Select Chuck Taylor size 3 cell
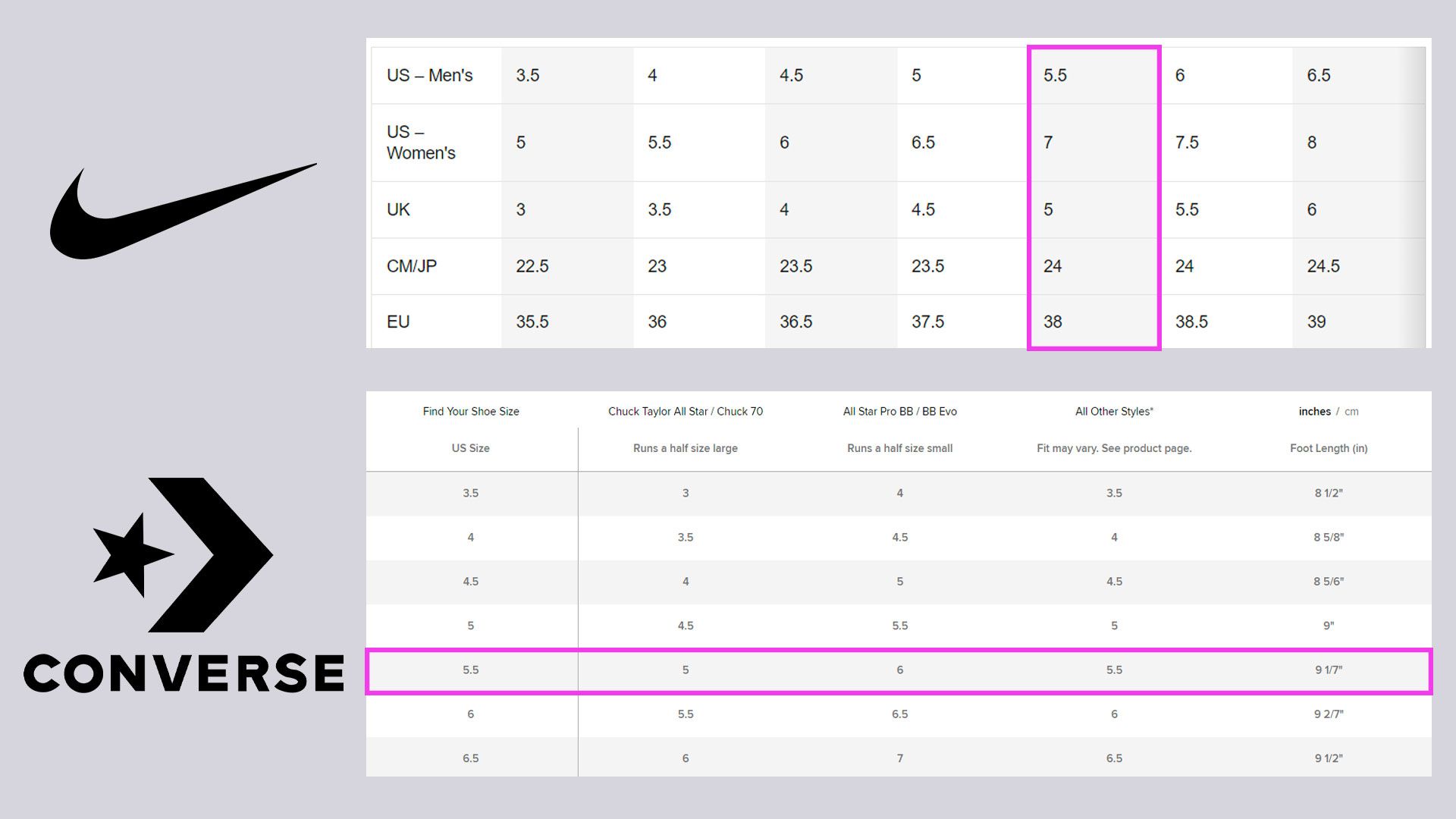Screen dimensions: 1456x819 pyautogui.click(x=686, y=493)
